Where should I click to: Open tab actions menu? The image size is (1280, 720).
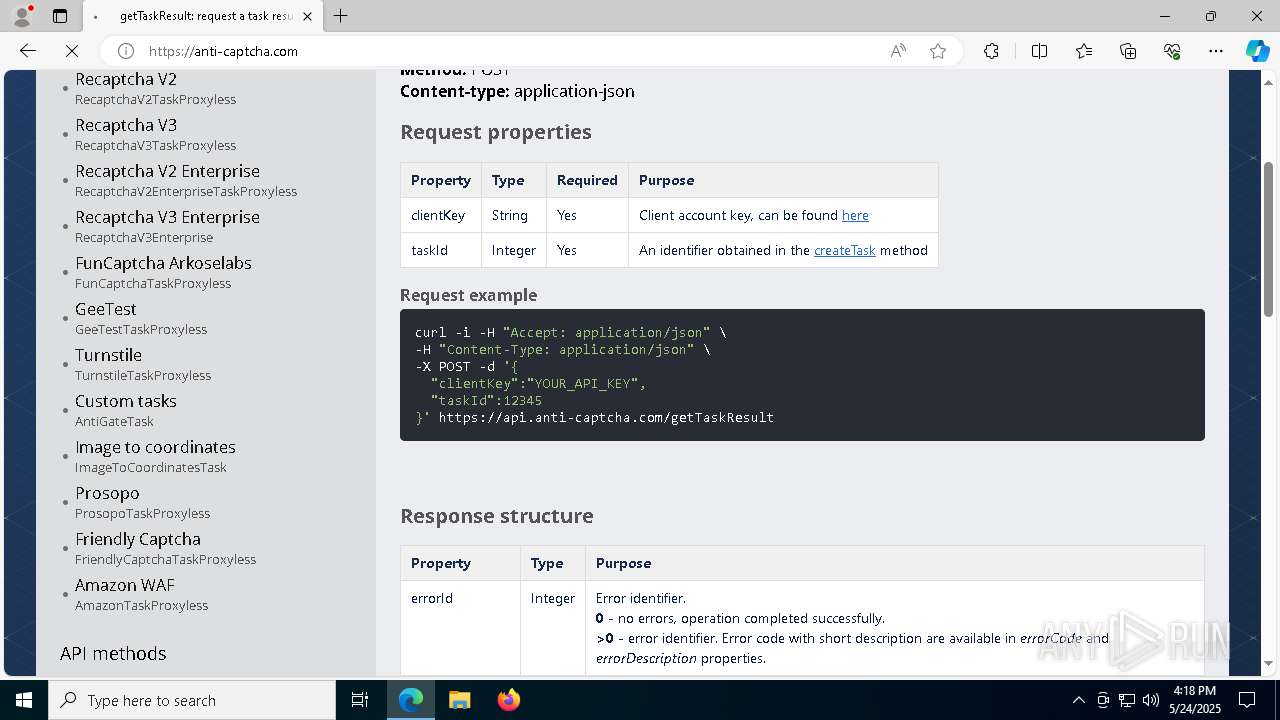pos(60,16)
